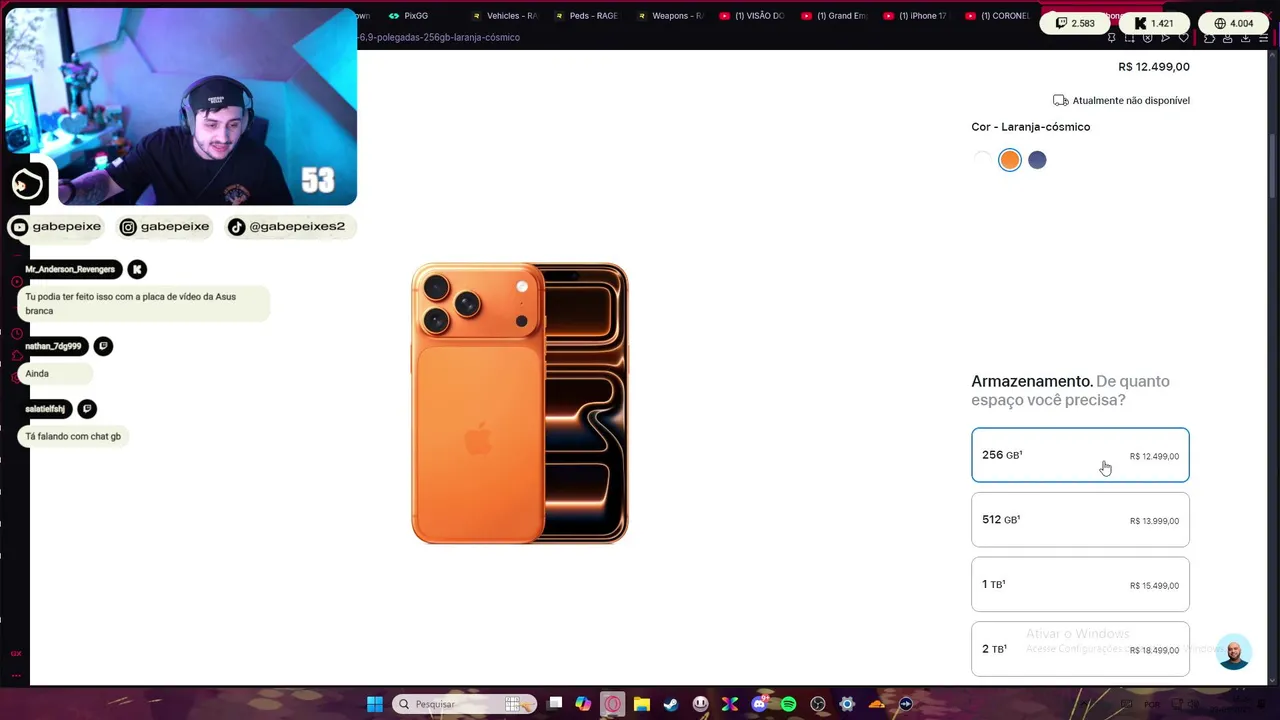
Task: Choose the 1 TB storage option
Action: coord(1080,585)
